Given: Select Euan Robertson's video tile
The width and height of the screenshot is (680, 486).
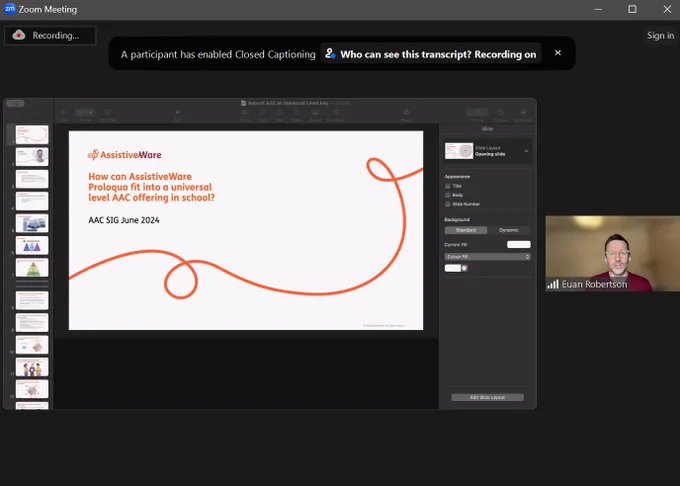Looking at the screenshot, I should (x=612, y=253).
